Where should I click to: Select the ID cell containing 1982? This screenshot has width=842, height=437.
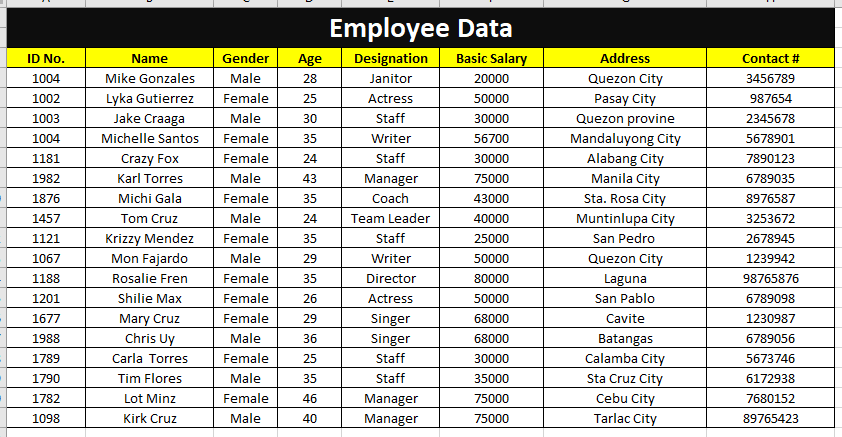click(46, 178)
